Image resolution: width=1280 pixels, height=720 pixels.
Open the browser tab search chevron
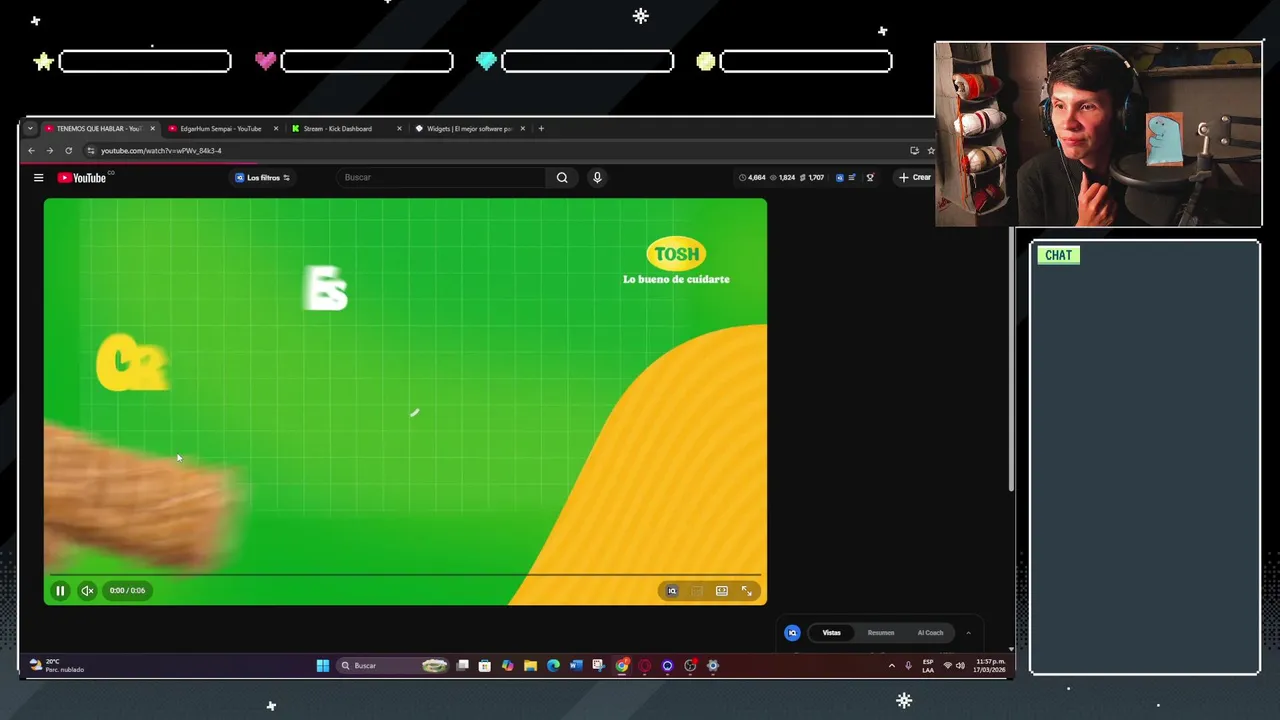30,128
